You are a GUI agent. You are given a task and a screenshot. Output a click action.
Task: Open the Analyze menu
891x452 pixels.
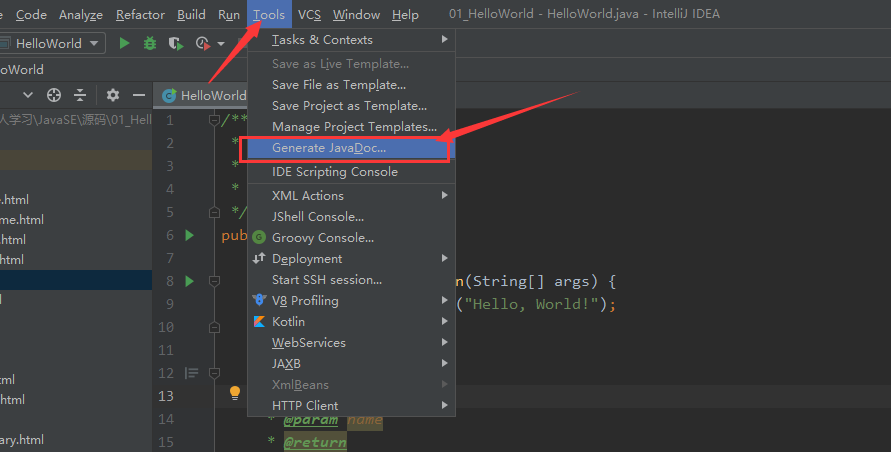tap(81, 14)
